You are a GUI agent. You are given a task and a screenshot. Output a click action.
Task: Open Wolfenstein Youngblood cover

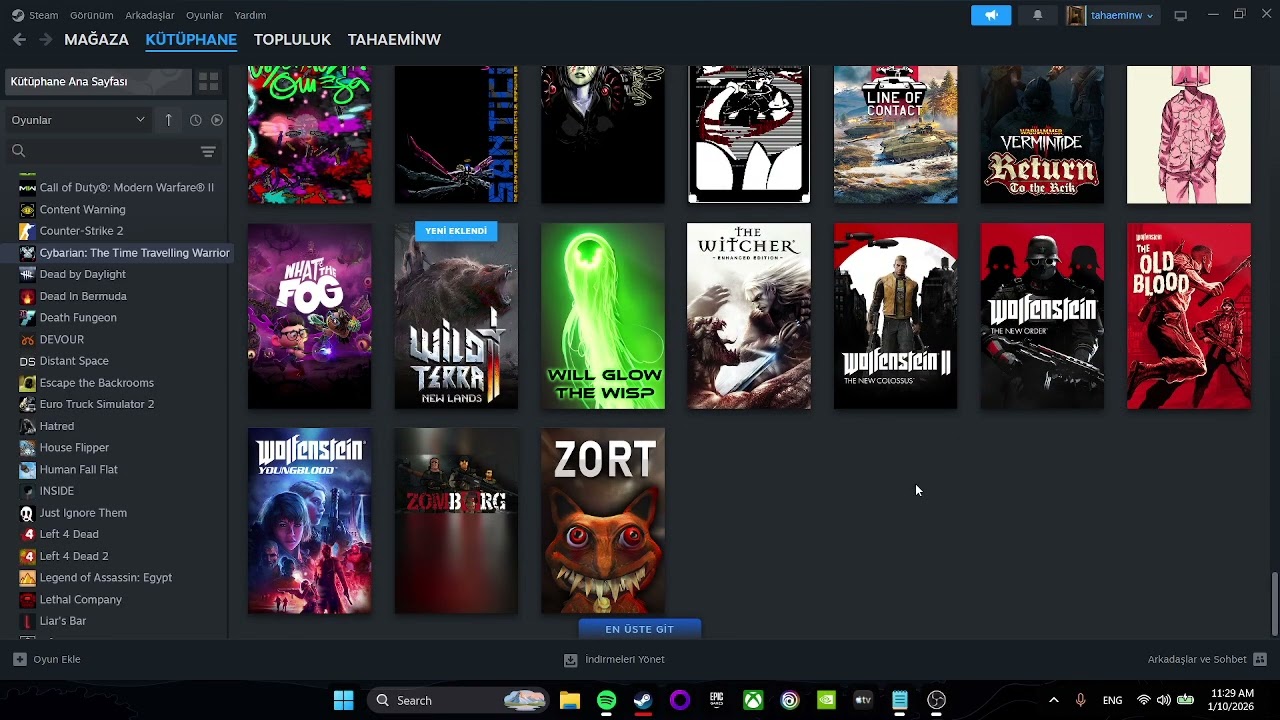coord(310,521)
